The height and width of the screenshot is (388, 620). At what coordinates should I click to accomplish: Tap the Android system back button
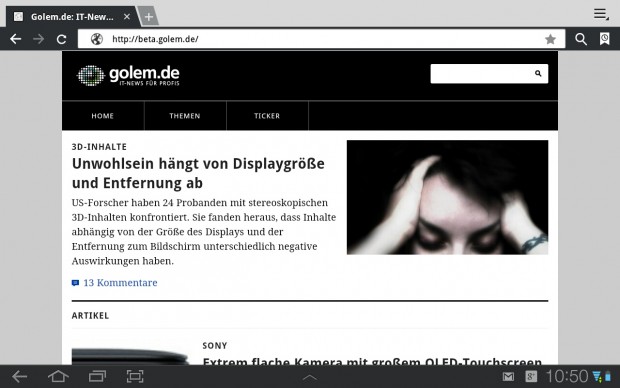[19, 377]
